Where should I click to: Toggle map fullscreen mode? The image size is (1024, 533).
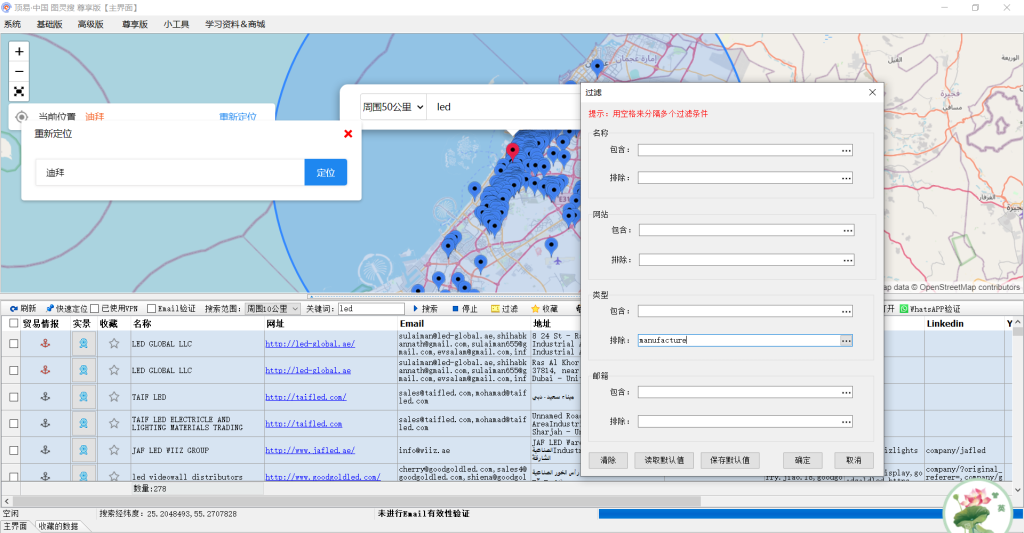19,91
